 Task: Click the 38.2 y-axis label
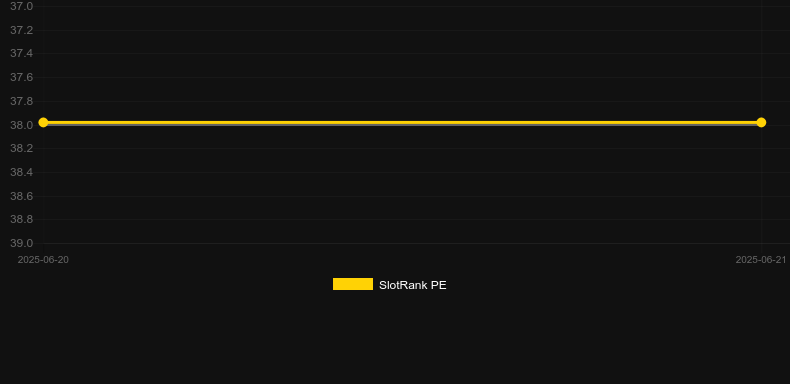pos(22,149)
